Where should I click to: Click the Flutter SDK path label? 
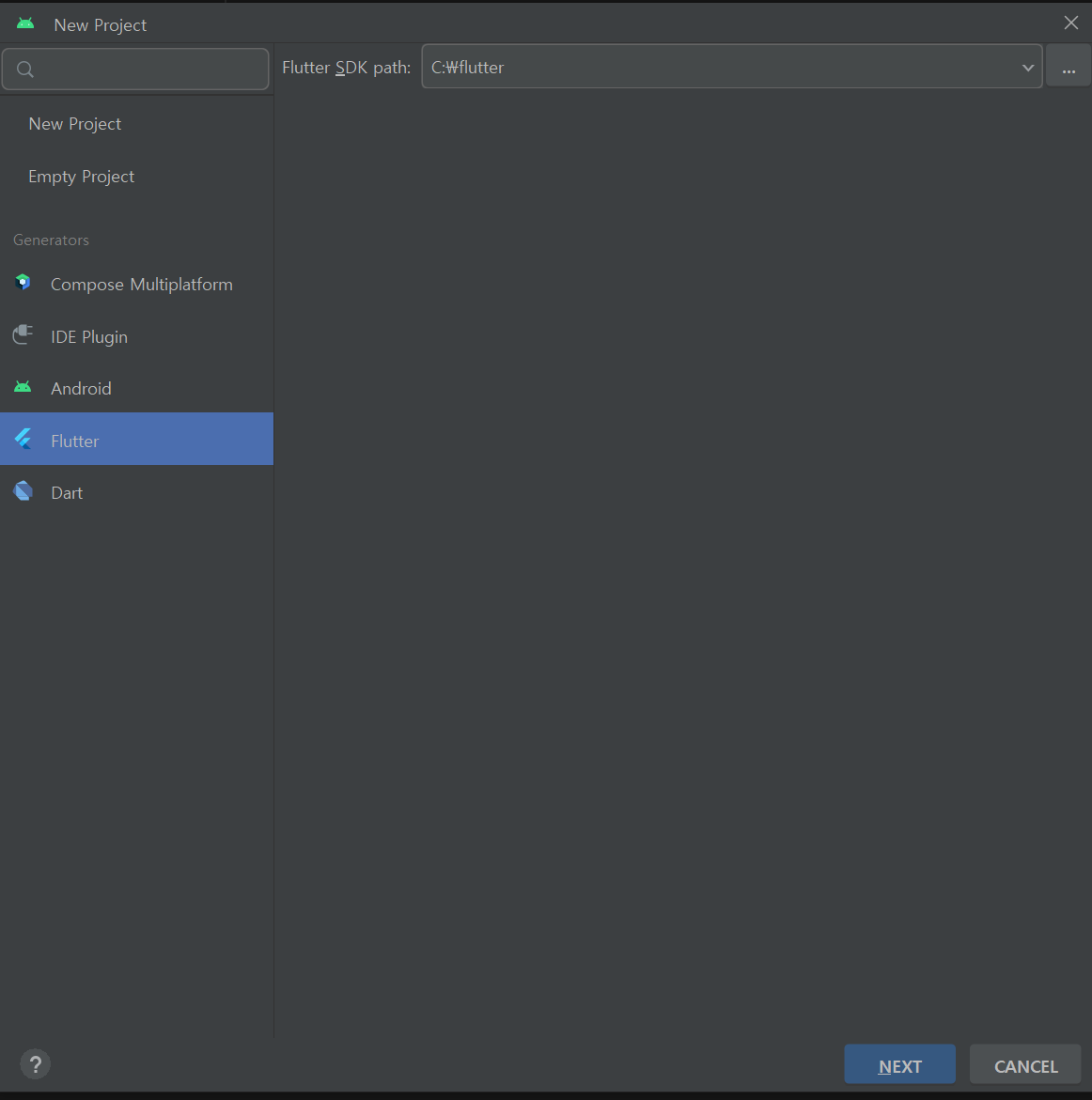(x=347, y=68)
